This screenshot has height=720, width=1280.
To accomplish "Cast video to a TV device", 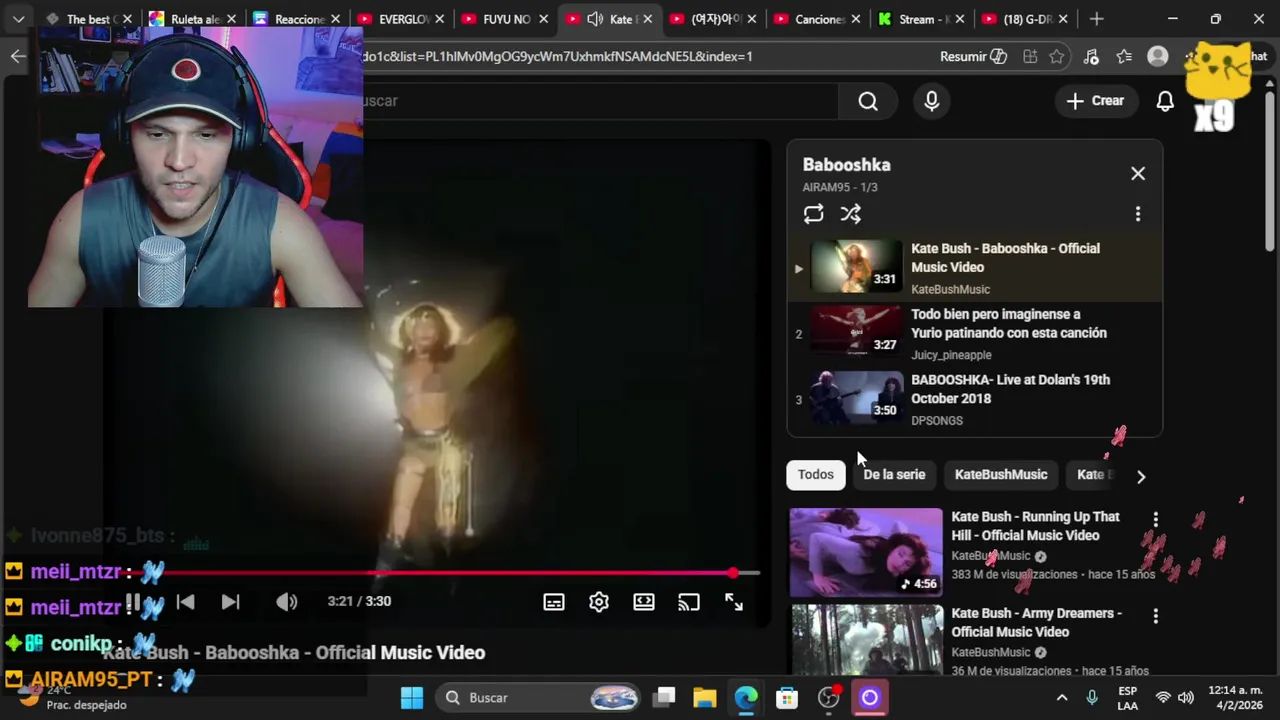I will 689,602.
